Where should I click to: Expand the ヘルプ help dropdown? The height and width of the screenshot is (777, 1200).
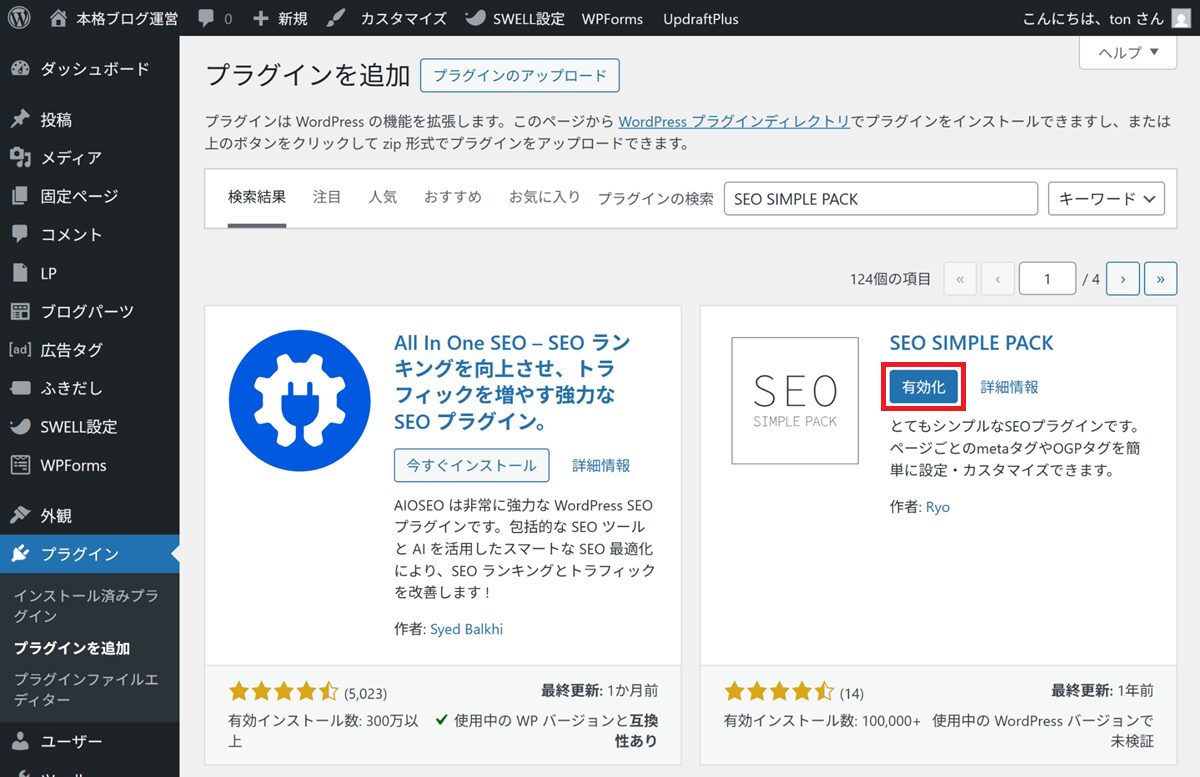pos(1127,52)
